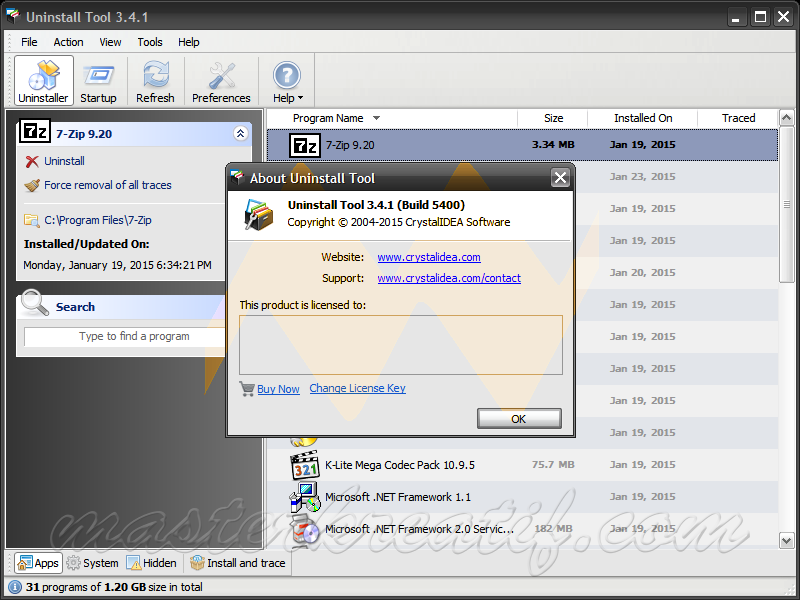The image size is (800, 600).
Task: Sort by Program Name column arrow
Action: coord(377,118)
